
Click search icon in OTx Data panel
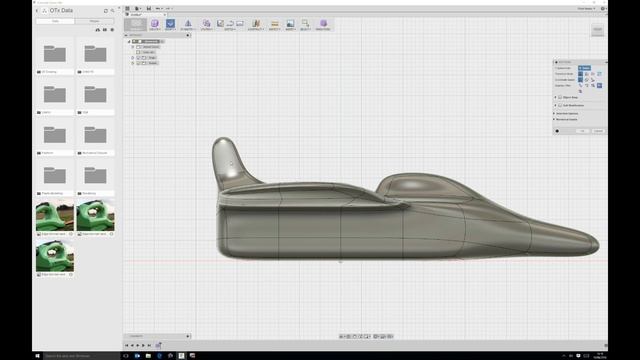113,11
